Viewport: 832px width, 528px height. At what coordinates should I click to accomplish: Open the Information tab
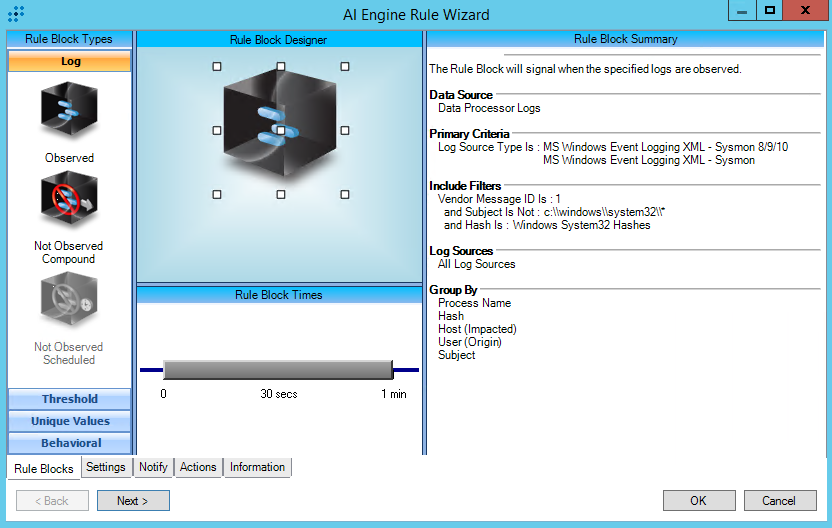tap(257, 467)
